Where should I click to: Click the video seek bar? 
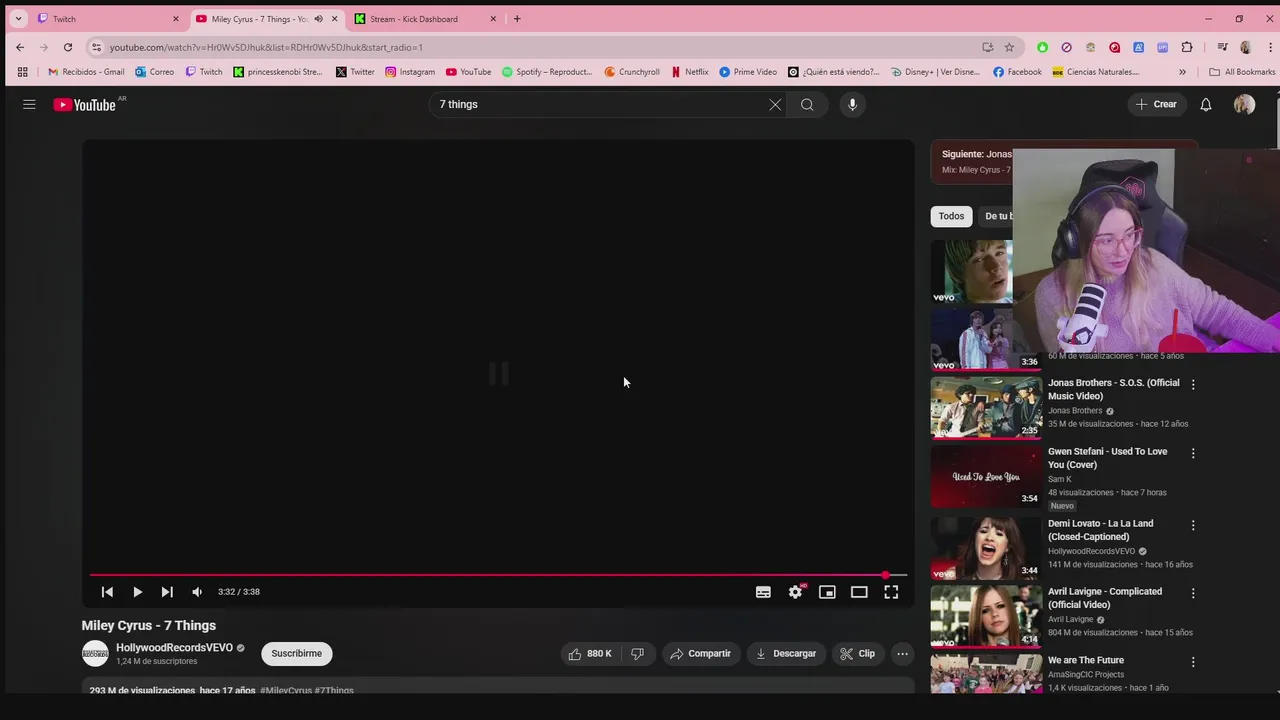click(x=498, y=575)
